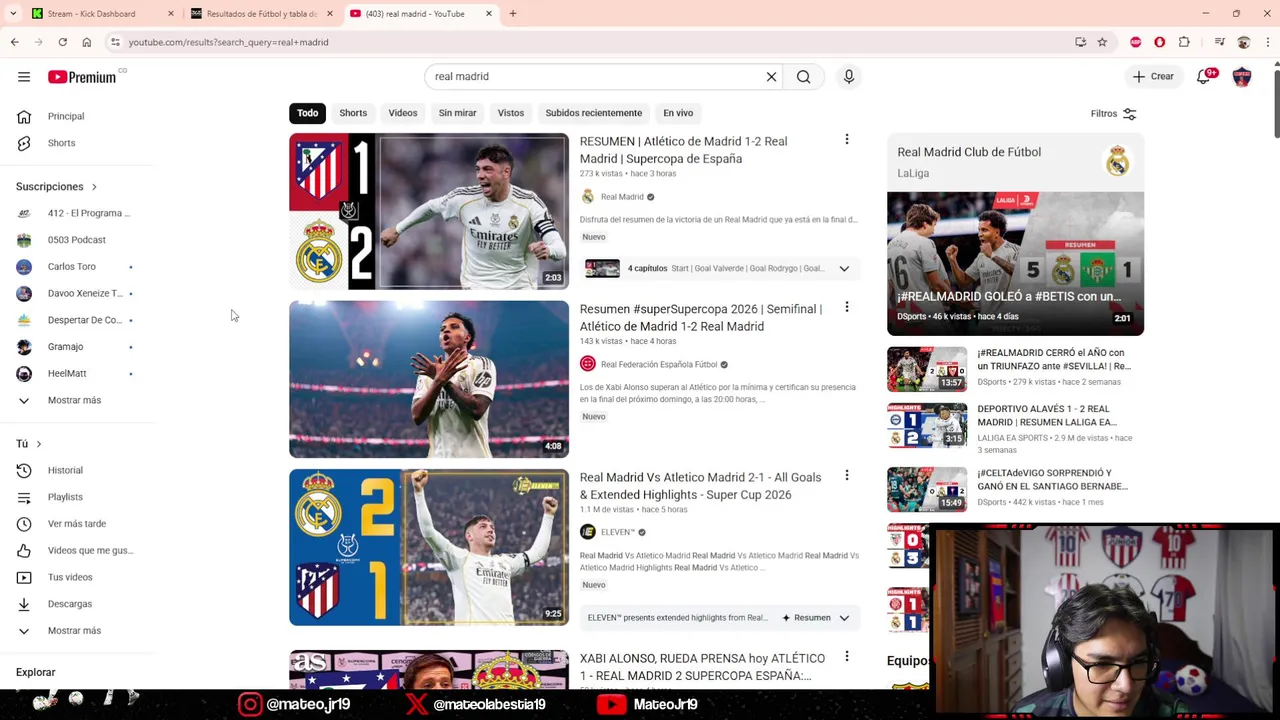Select the Shorts filter chip
The width and height of the screenshot is (1280, 720).
click(x=353, y=113)
